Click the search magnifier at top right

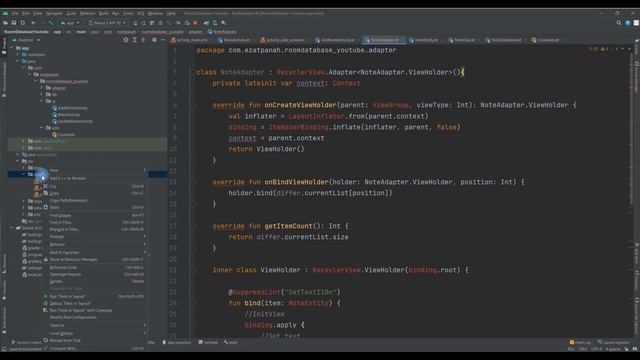click(619, 23)
